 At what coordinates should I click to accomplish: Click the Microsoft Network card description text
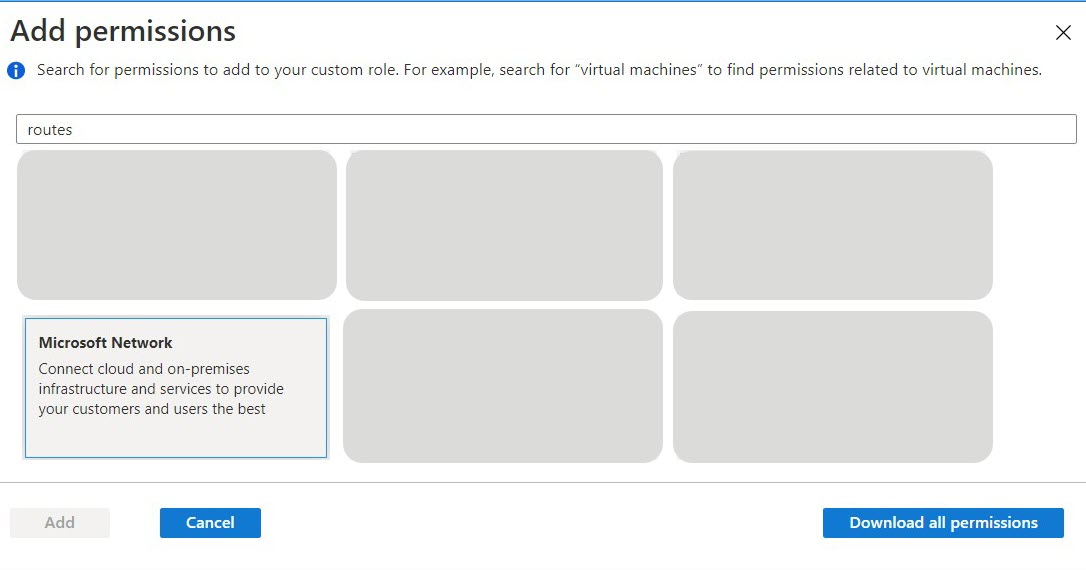tap(160, 389)
